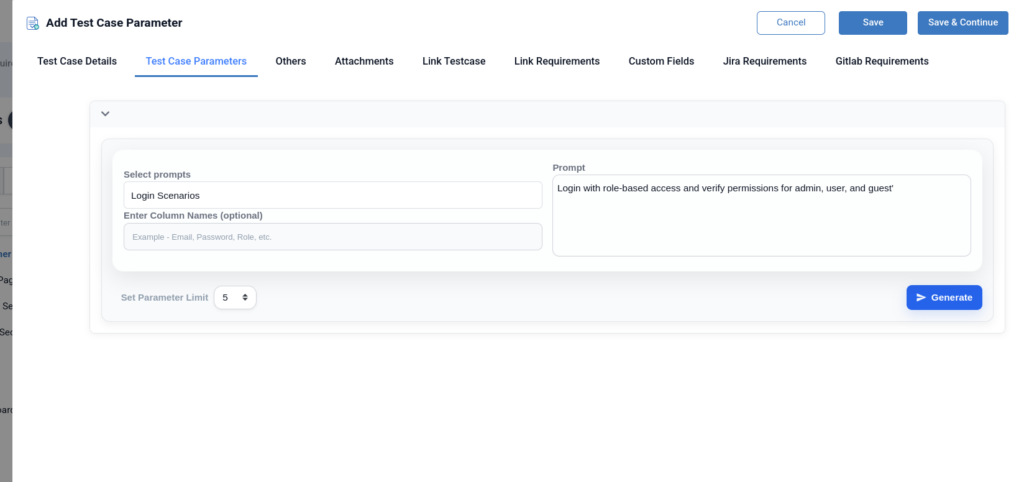Click the Save button
This screenshot has width=1024, height=482.
[872, 23]
